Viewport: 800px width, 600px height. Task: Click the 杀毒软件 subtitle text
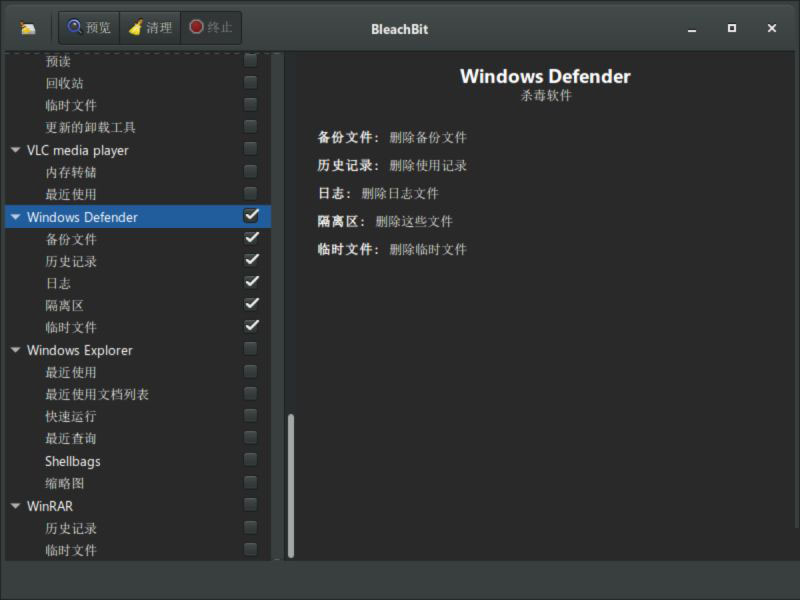tap(545, 95)
